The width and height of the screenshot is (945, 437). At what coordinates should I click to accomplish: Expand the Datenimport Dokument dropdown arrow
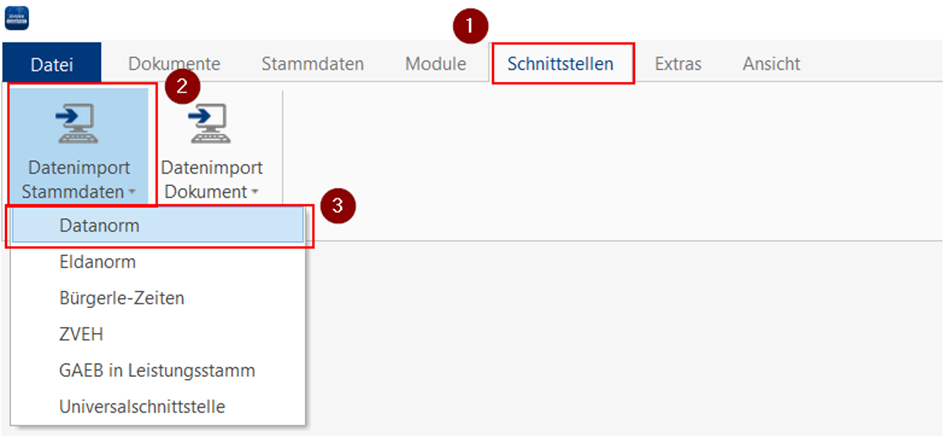click(x=255, y=192)
